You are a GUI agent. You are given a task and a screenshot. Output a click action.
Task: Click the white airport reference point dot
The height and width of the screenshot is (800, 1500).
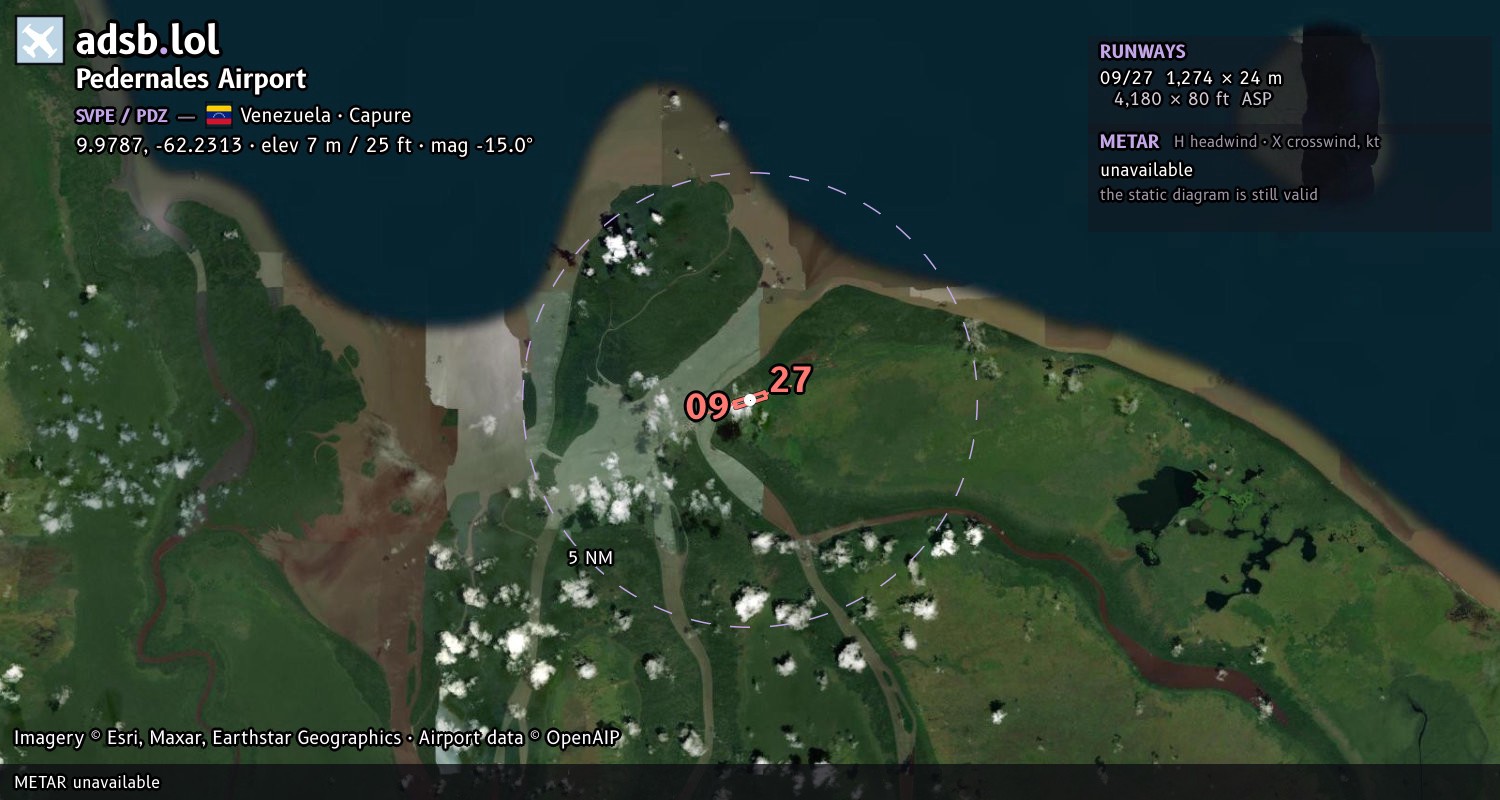[750, 400]
